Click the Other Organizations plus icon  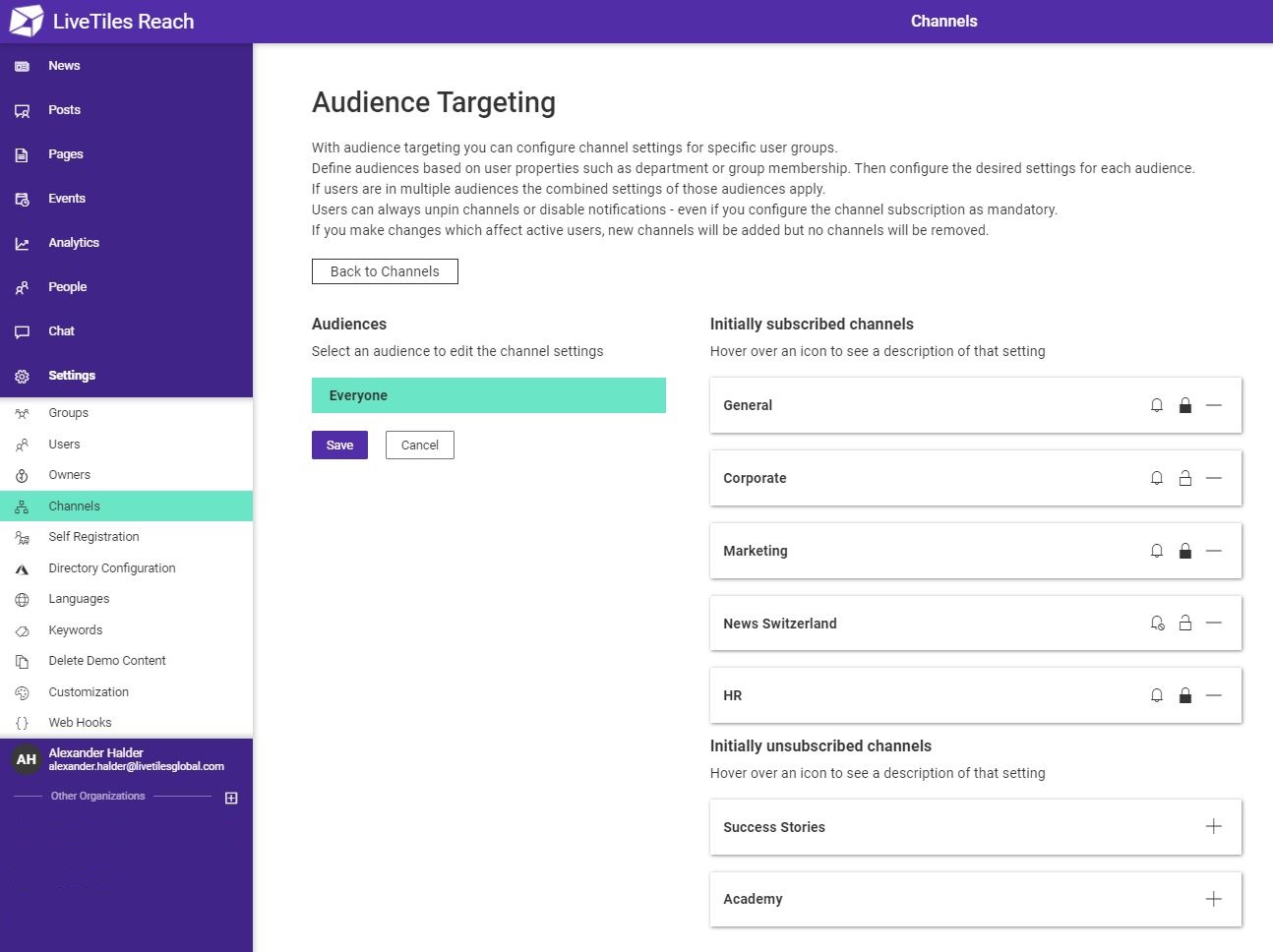click(x=231, y=798)
